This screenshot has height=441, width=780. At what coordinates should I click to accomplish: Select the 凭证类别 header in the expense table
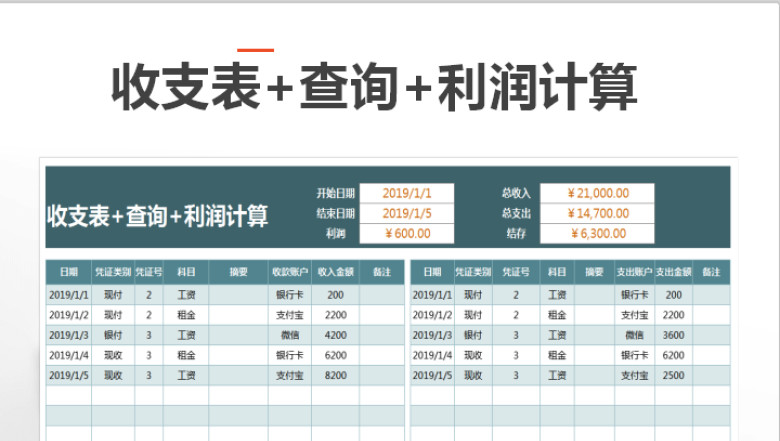pos(473,272)
